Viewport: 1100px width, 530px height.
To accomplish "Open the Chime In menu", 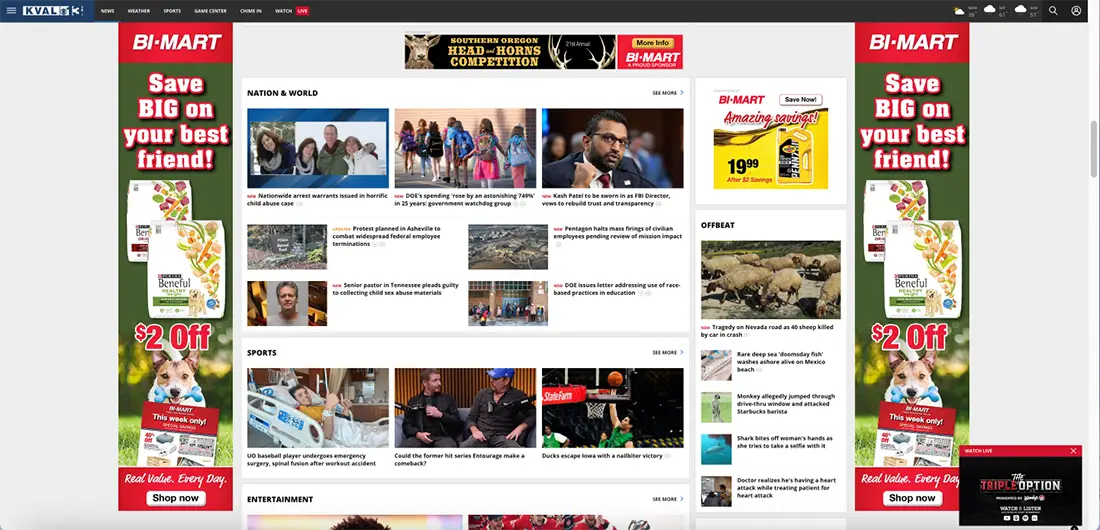I will [x=250, y=11].
